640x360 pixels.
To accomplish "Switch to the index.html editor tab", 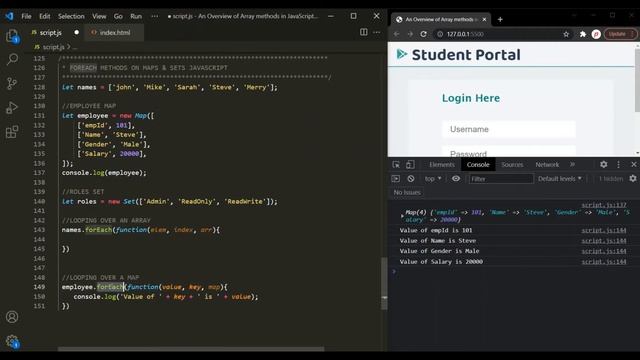I will (115, 33).
